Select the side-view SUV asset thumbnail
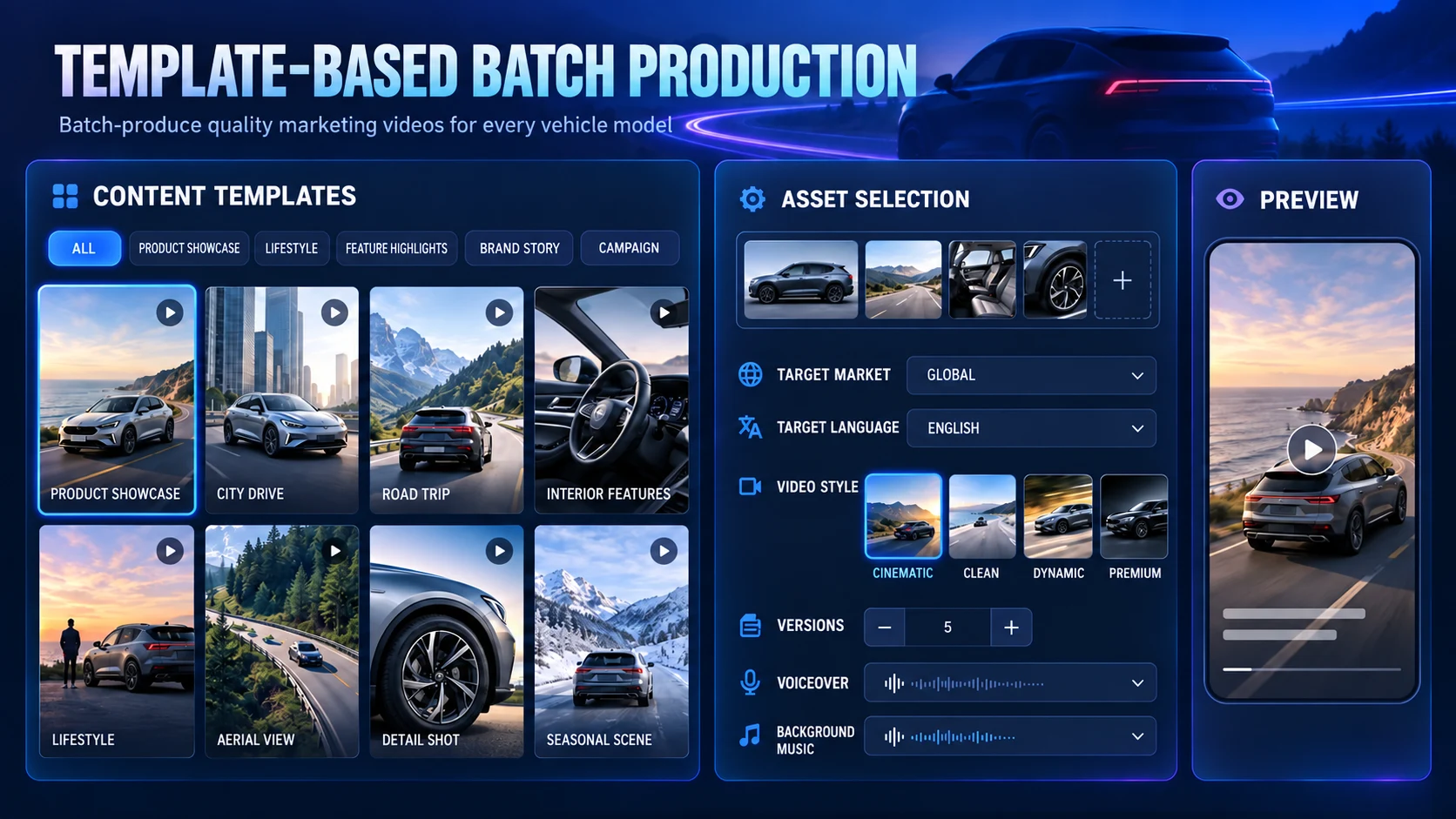 pyautogui.click(x=801, y=279)
